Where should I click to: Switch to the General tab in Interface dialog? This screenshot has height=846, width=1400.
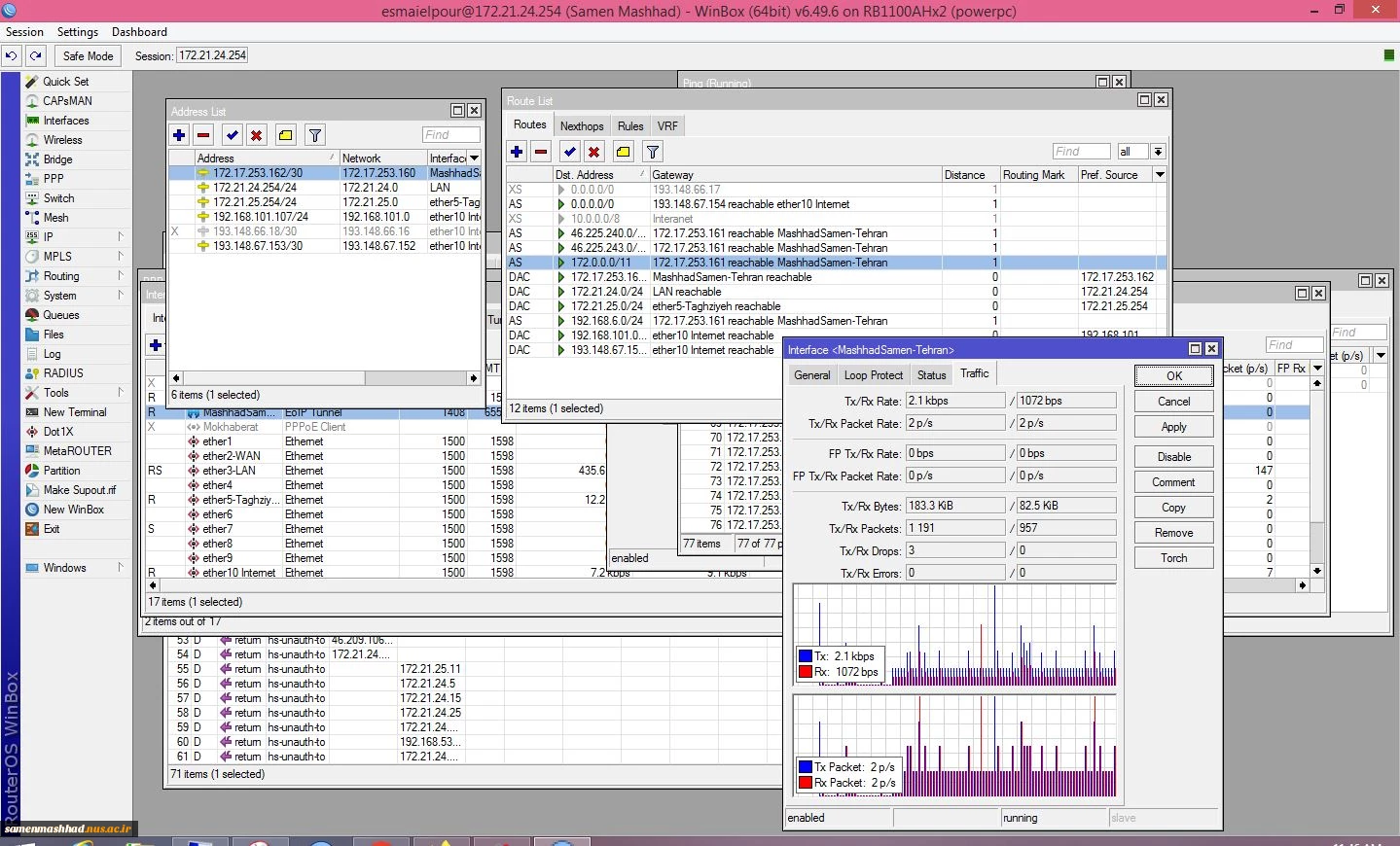point(812,375)
